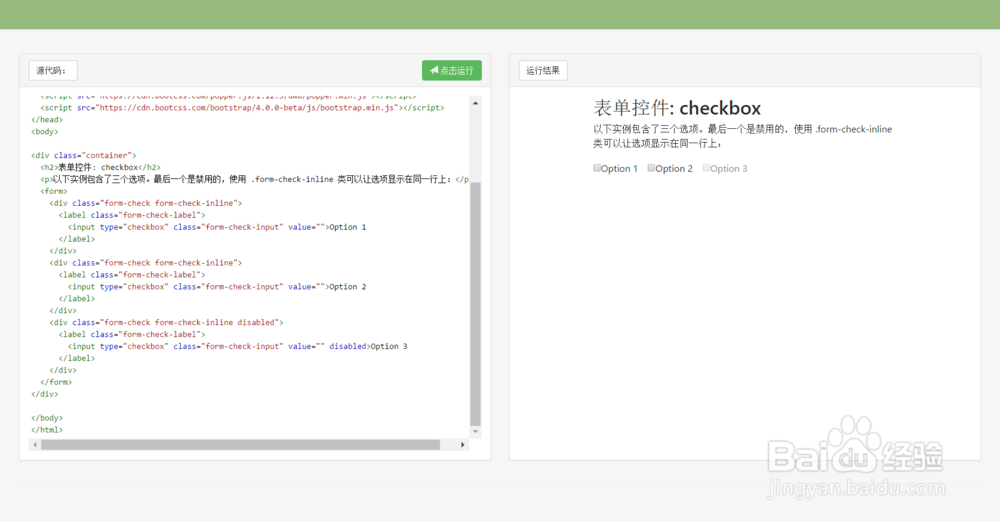Click the <div class="container"> code line
The height and width of the screenshot is (522, 1000).
coord(84,155)
